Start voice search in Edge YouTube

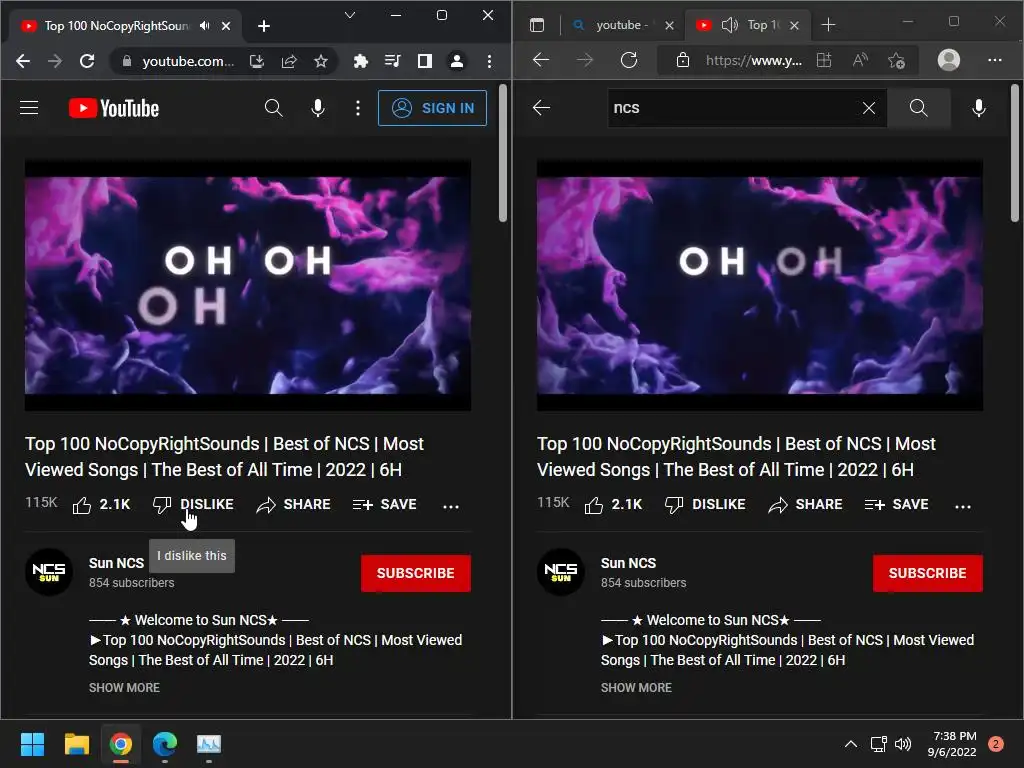[x=978, y=108]
